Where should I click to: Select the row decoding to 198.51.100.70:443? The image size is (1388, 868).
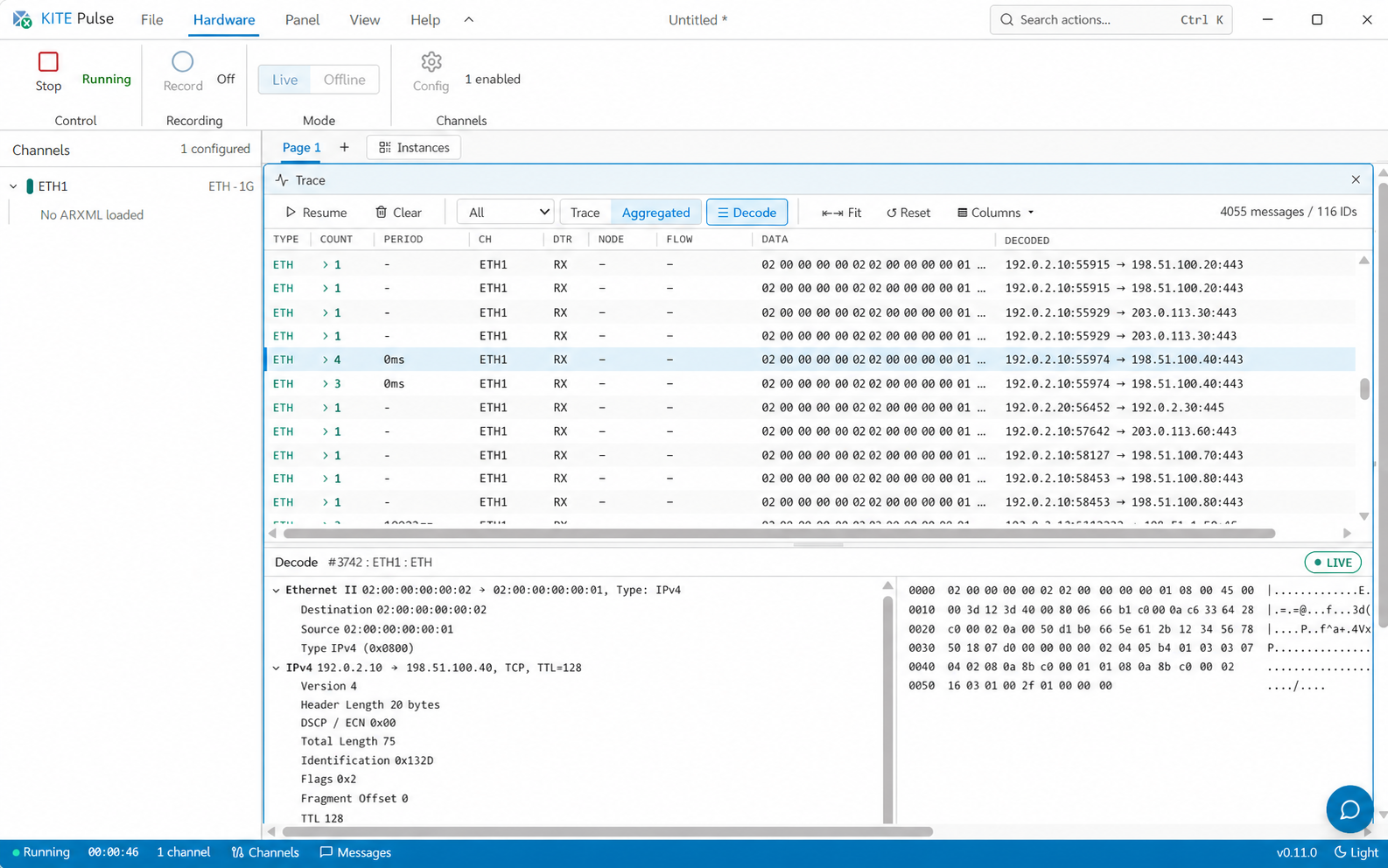(x=810, y=455)
